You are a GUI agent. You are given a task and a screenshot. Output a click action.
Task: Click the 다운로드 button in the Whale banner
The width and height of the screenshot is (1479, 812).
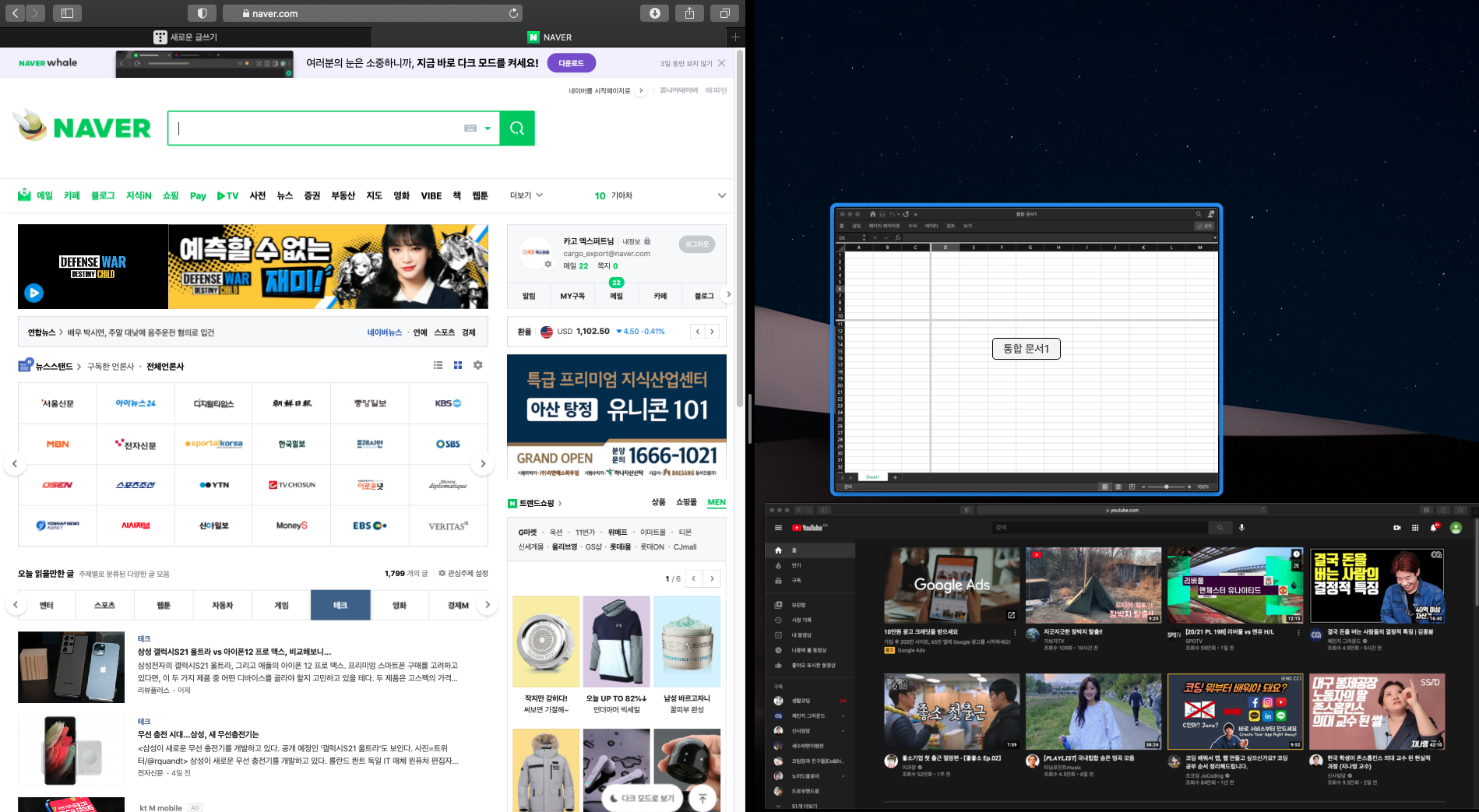(x=571, y=63)
